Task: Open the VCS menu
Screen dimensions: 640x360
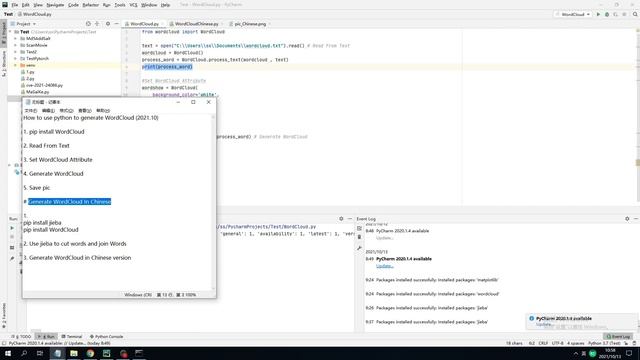Action: tap(133, 5)
